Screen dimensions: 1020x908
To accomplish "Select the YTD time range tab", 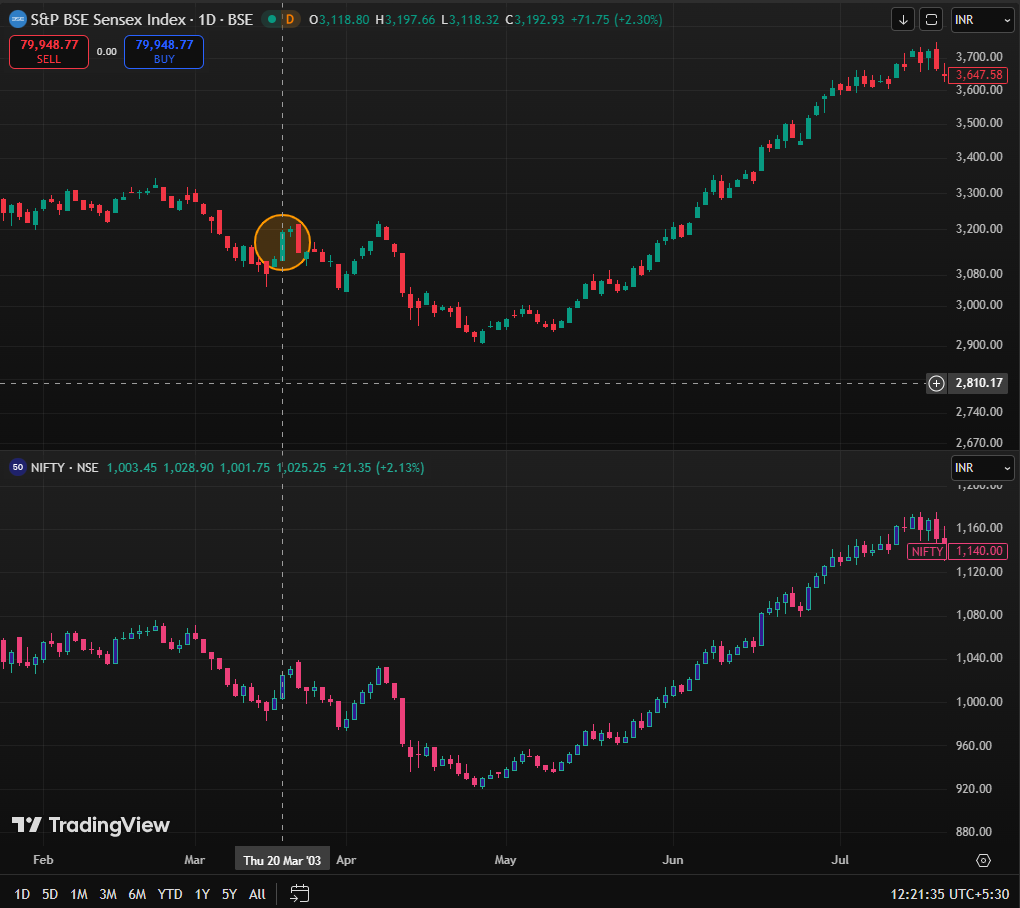I will pyautogui.click(x=170, y=893).
